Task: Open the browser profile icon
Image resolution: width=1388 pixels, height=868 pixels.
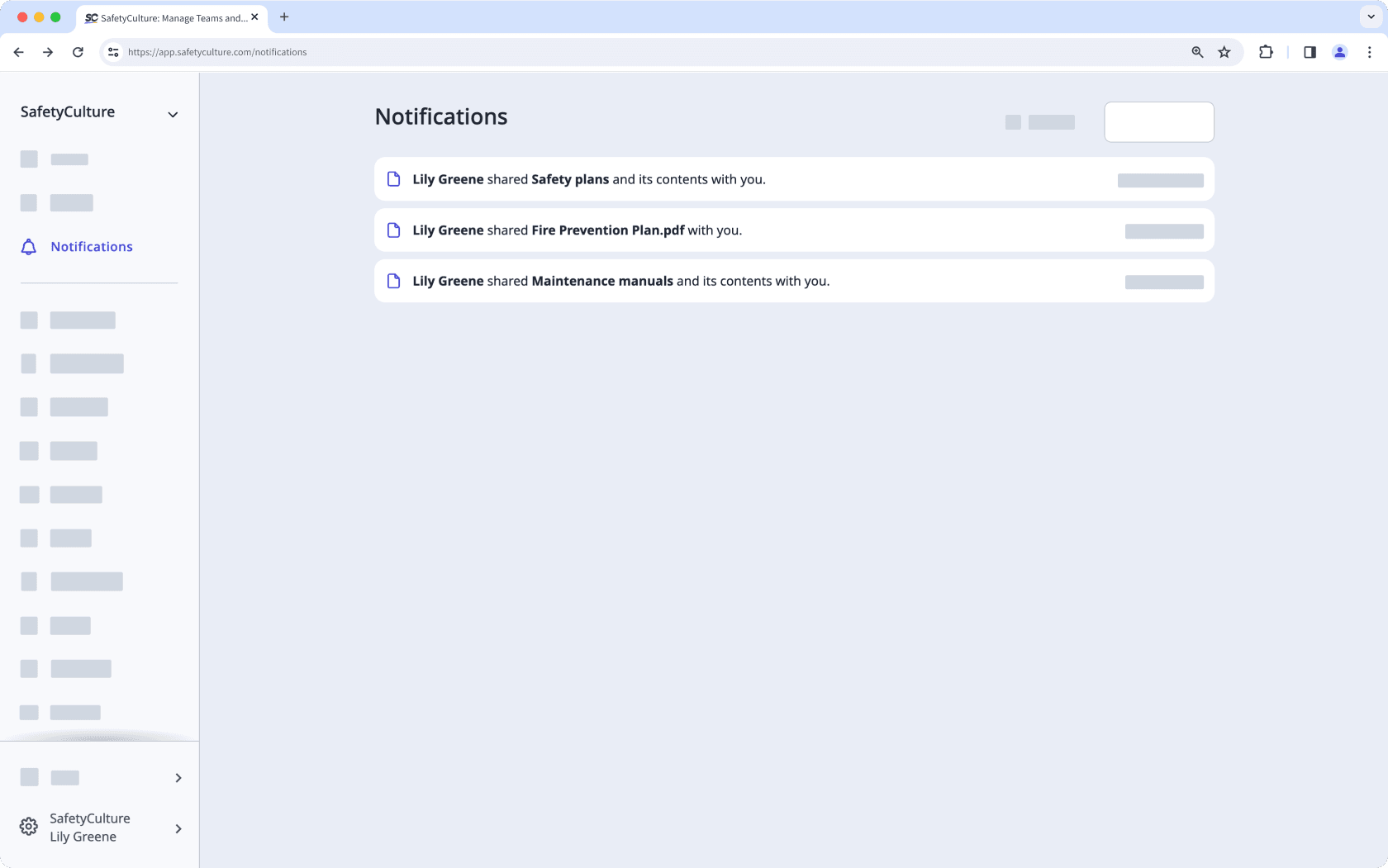Action: (1339, 52)
